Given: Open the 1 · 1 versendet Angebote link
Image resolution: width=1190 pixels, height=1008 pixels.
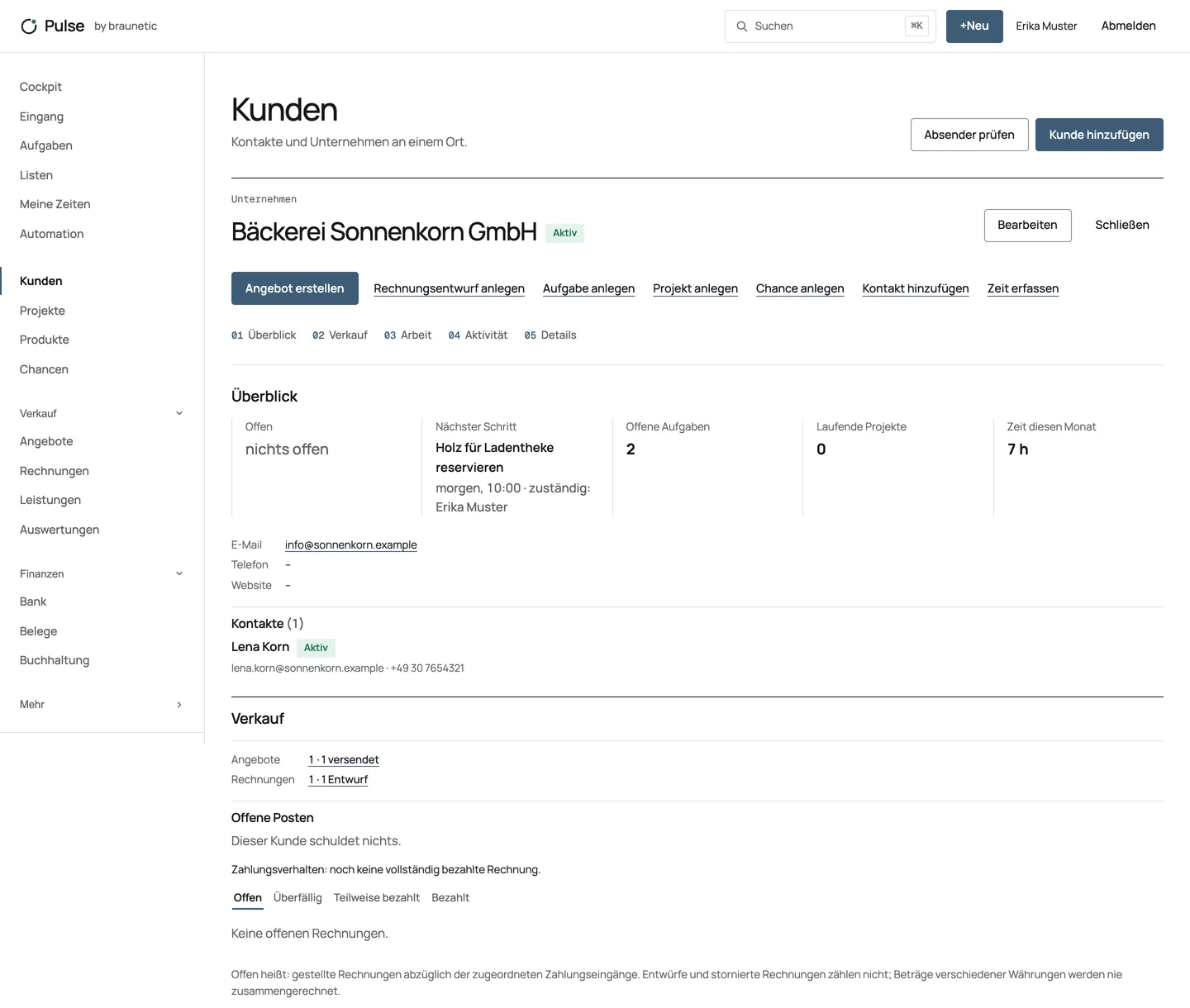Looking at the screenshot, I should (344, 760).
